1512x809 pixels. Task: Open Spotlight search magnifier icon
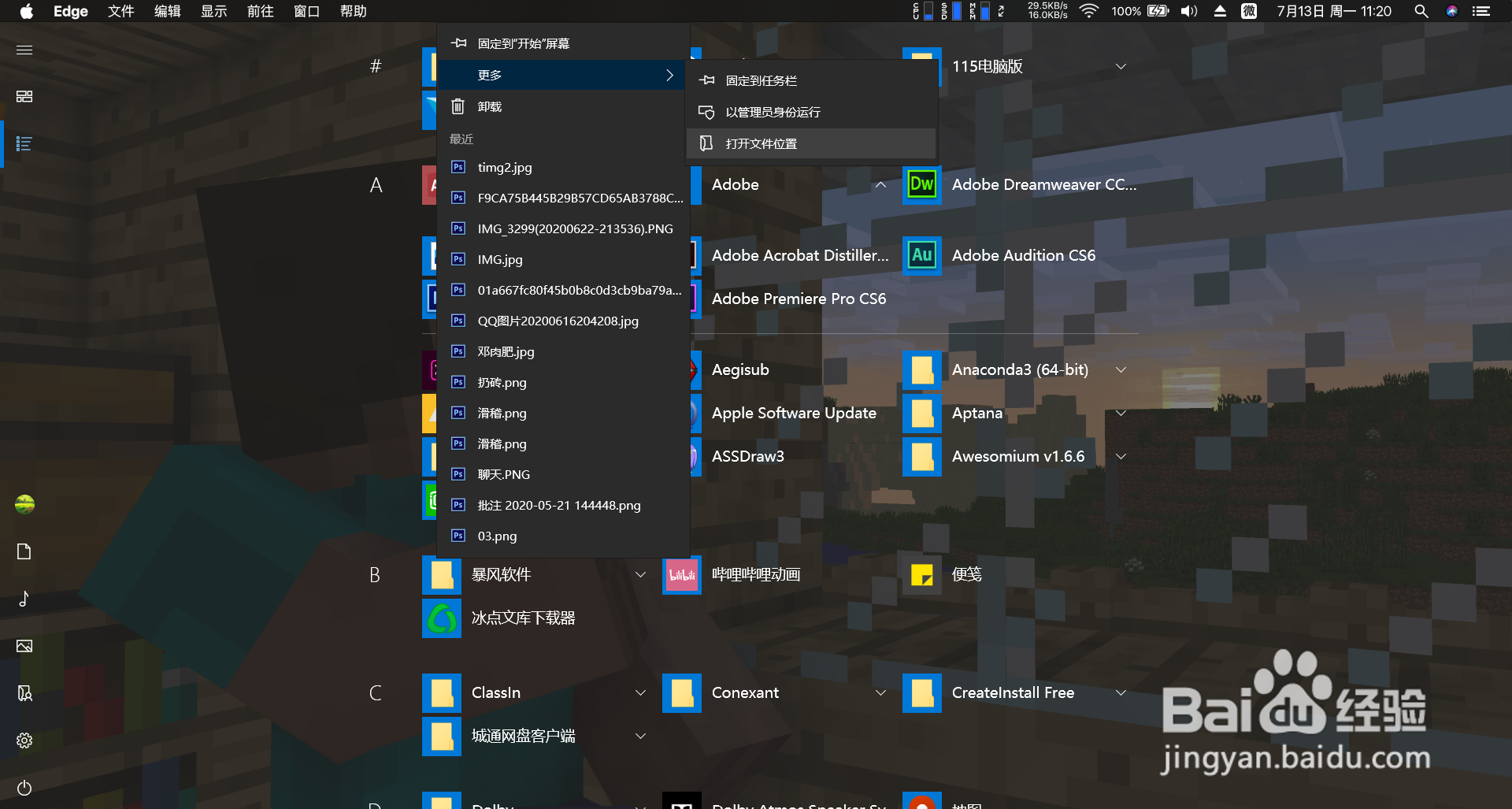1421,11
